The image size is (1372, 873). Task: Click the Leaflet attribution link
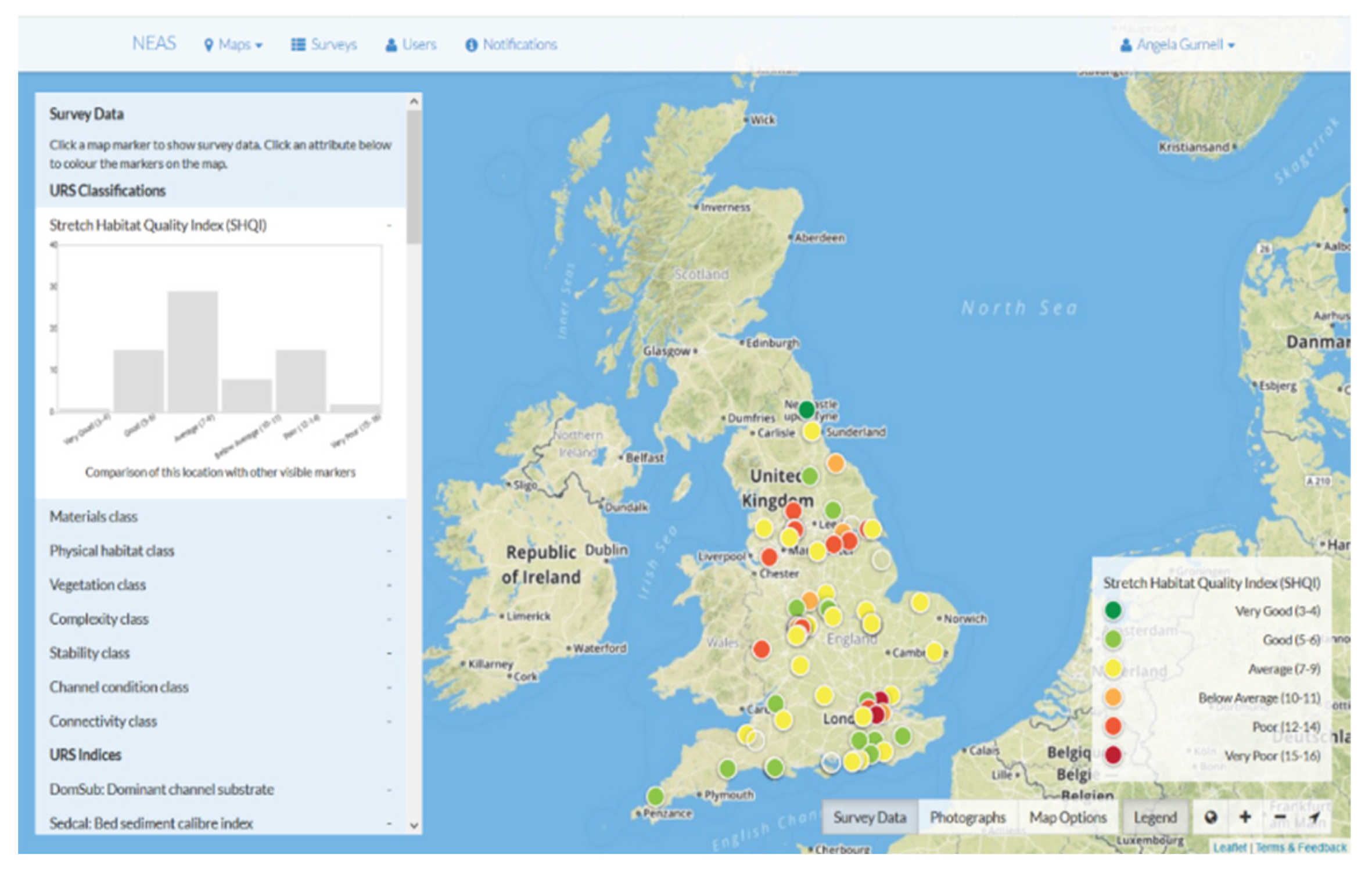pos(1229,847)
